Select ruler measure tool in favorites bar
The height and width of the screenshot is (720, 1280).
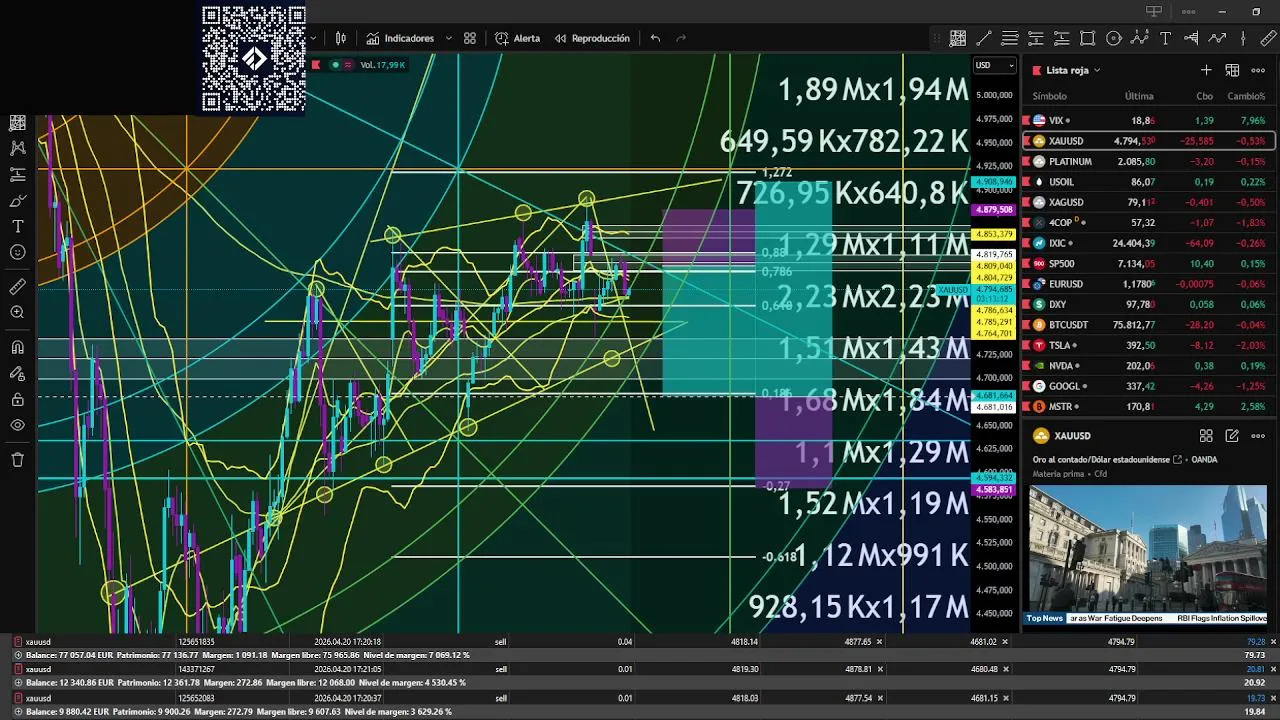coord(1269,38)
